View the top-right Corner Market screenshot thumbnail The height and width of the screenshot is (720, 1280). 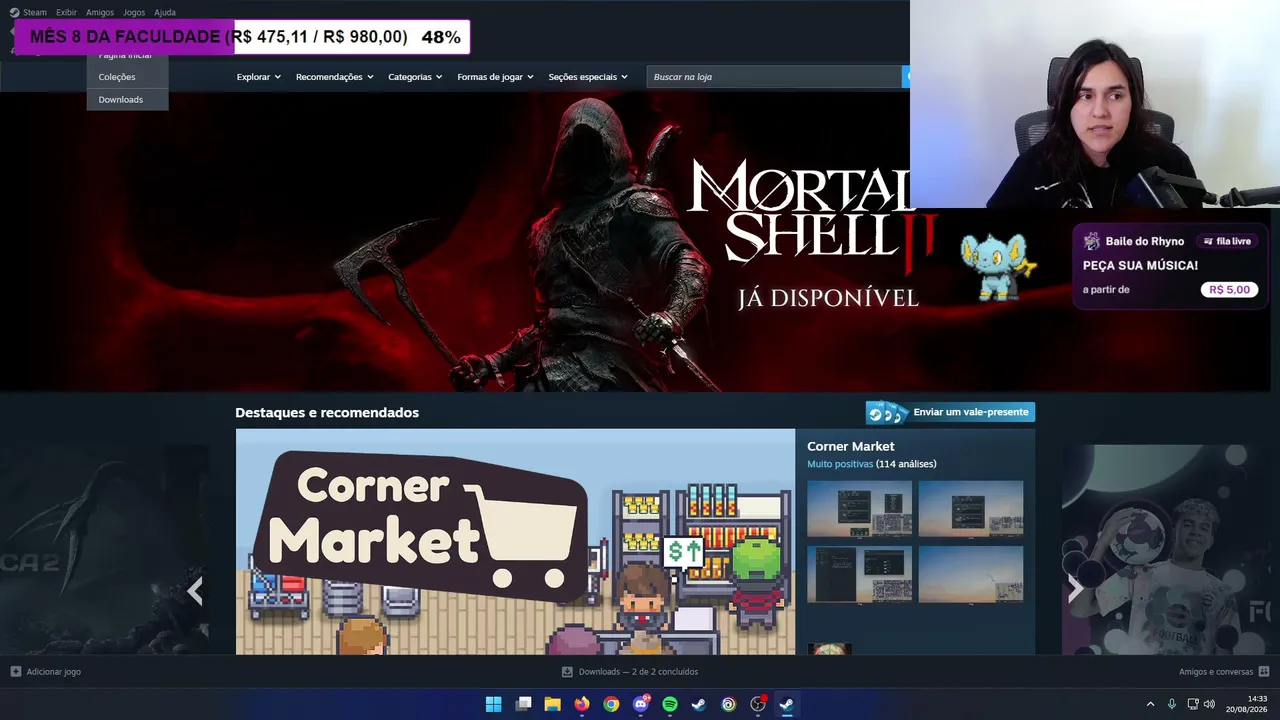971,509
